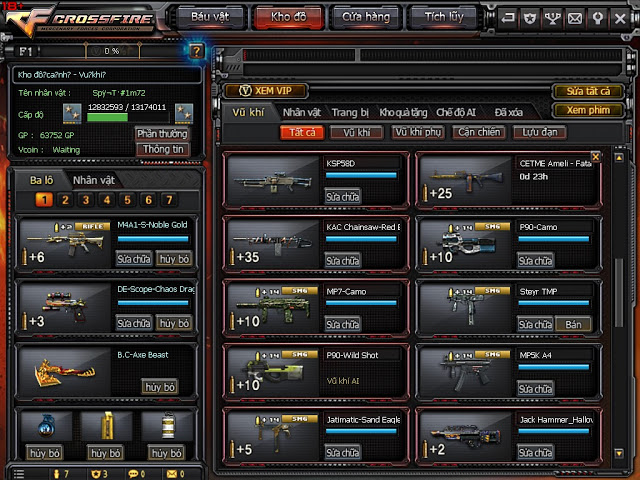Image resolution: width=640 pixels, height=480 pixels.
Task: Switch to the Ba lô tab
Action: pos(42,180)
